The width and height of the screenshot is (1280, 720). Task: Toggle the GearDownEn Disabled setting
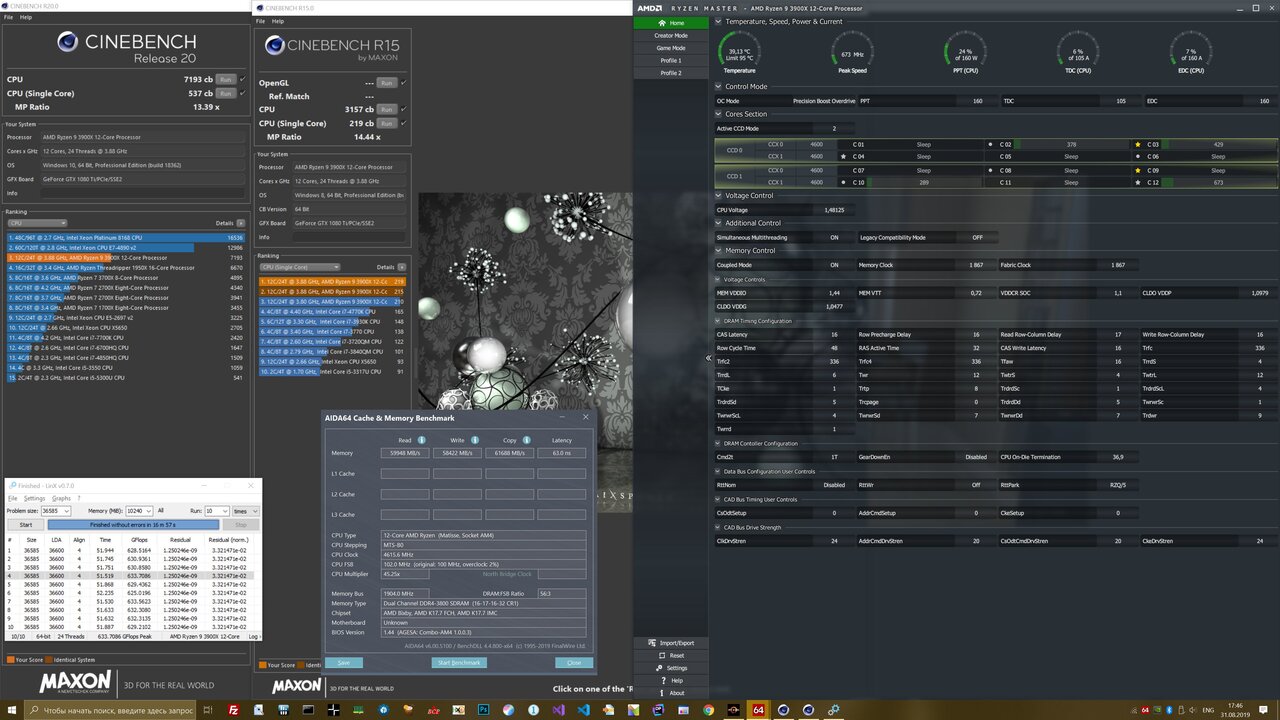(x=976, y=457)
